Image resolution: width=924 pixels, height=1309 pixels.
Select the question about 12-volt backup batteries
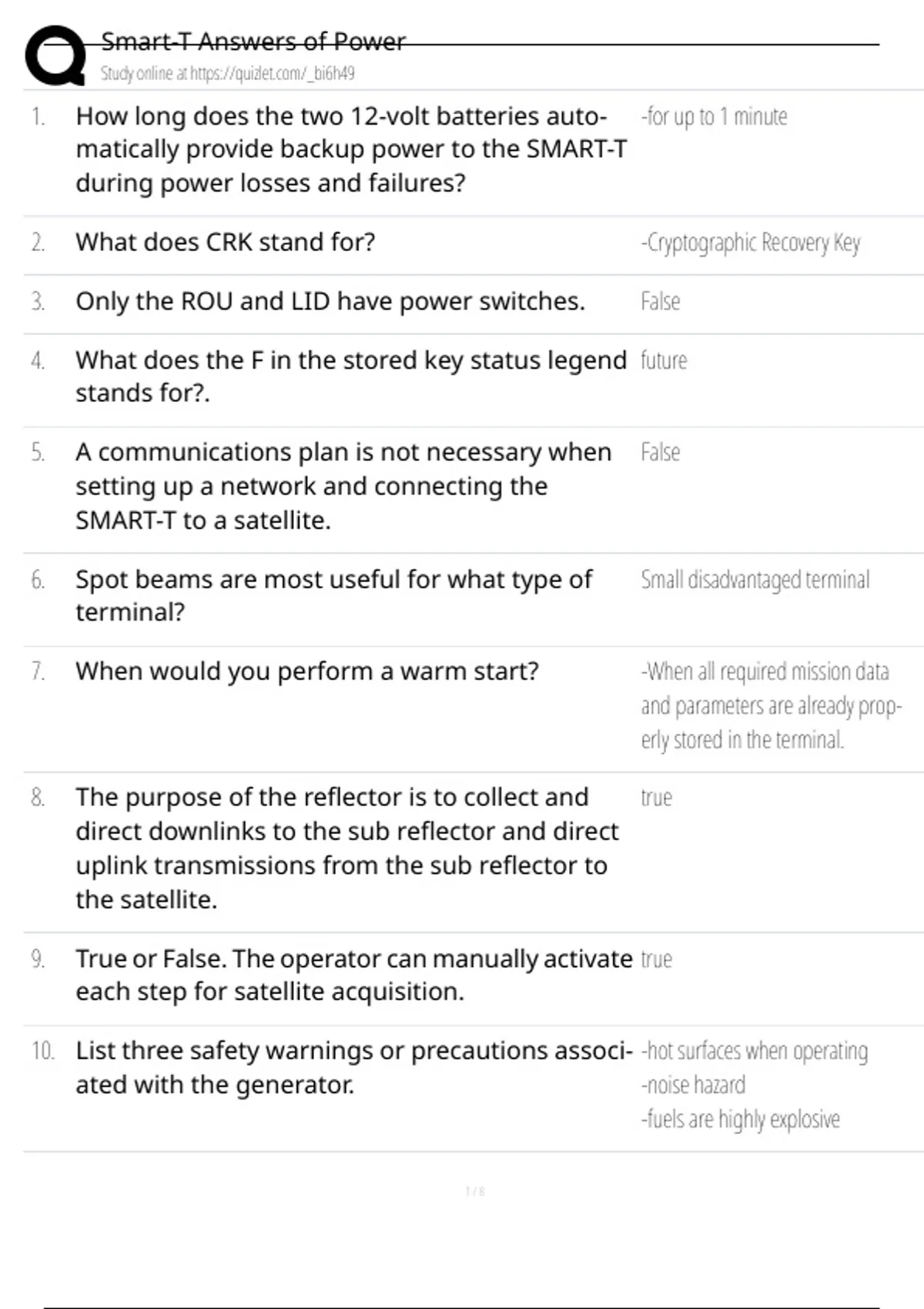point(350,149)
